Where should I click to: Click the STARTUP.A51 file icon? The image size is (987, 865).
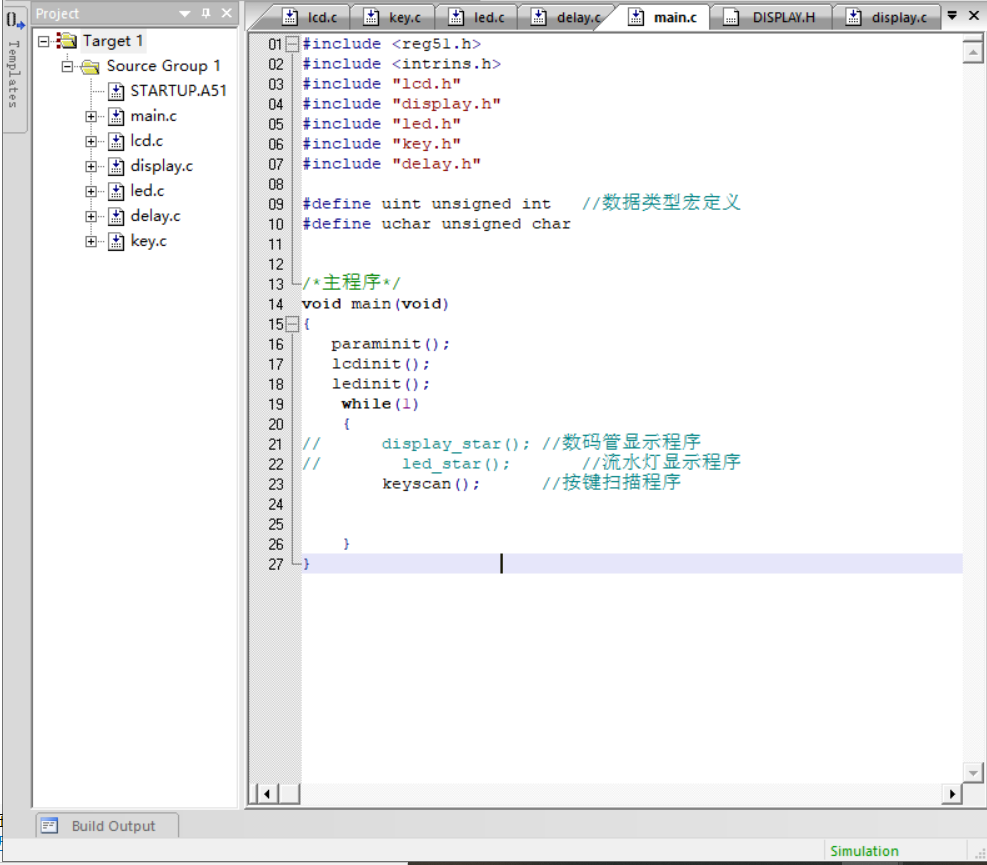116,91
